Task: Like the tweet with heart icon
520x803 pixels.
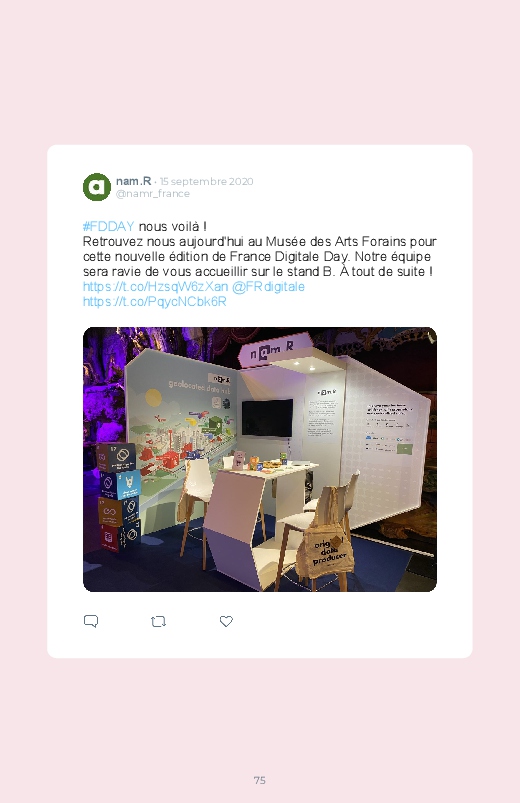Action: [x=226, y=621]
